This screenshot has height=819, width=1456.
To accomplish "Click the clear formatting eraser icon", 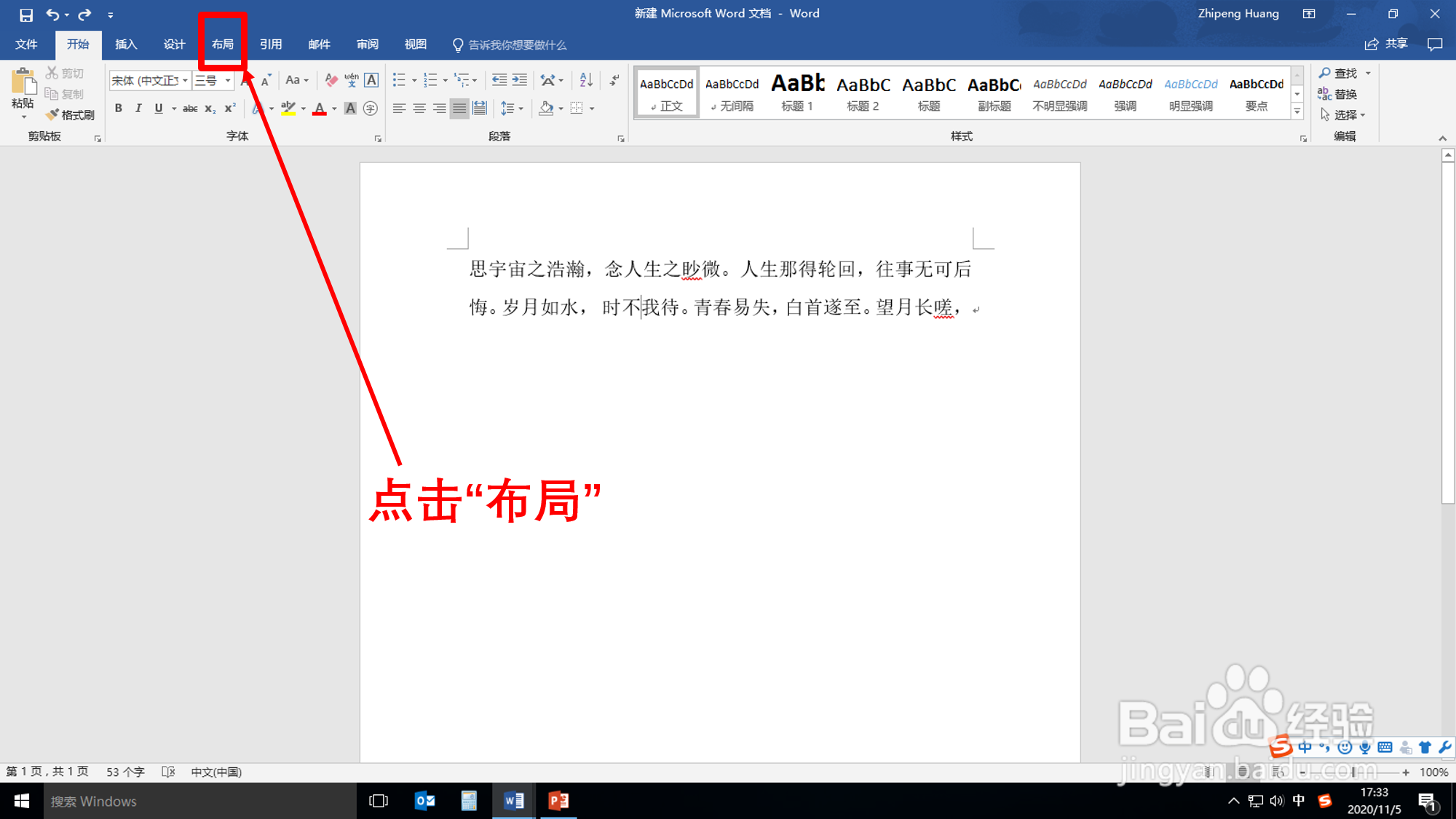I will pyautogui.click(x=331, y=80).
